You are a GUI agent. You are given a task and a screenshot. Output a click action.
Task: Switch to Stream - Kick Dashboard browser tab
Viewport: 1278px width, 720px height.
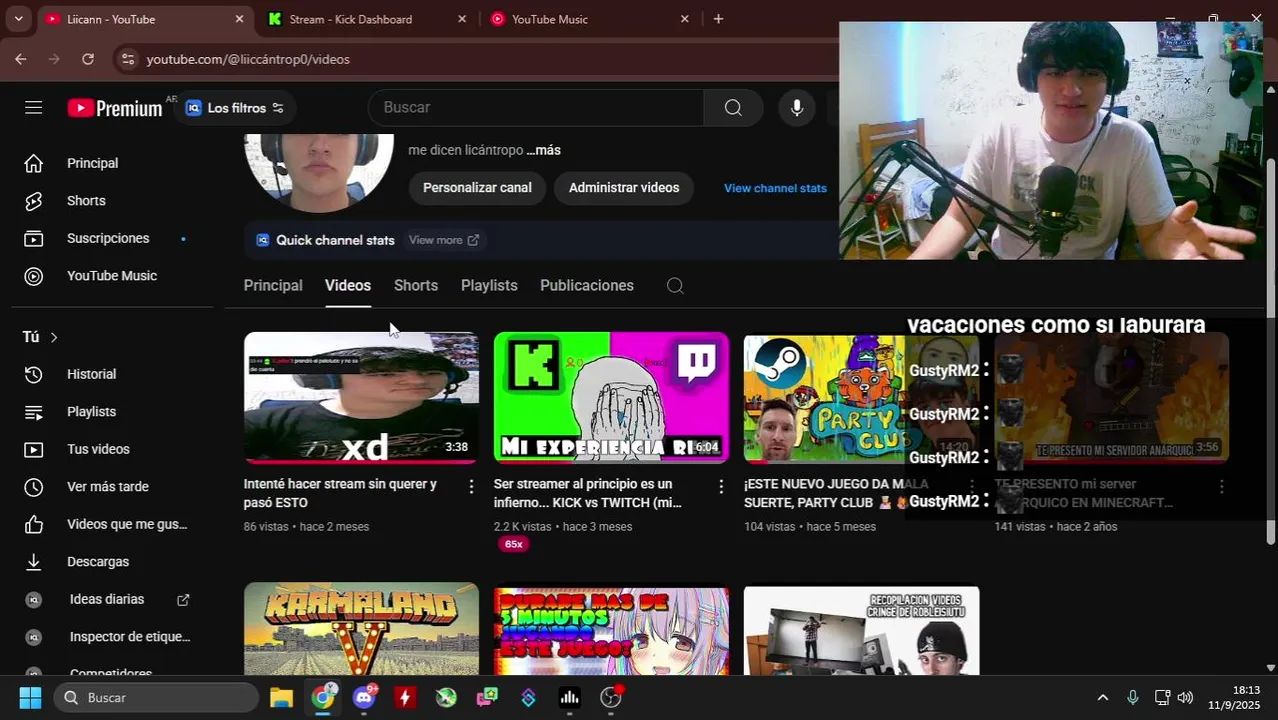coord(365,19)
